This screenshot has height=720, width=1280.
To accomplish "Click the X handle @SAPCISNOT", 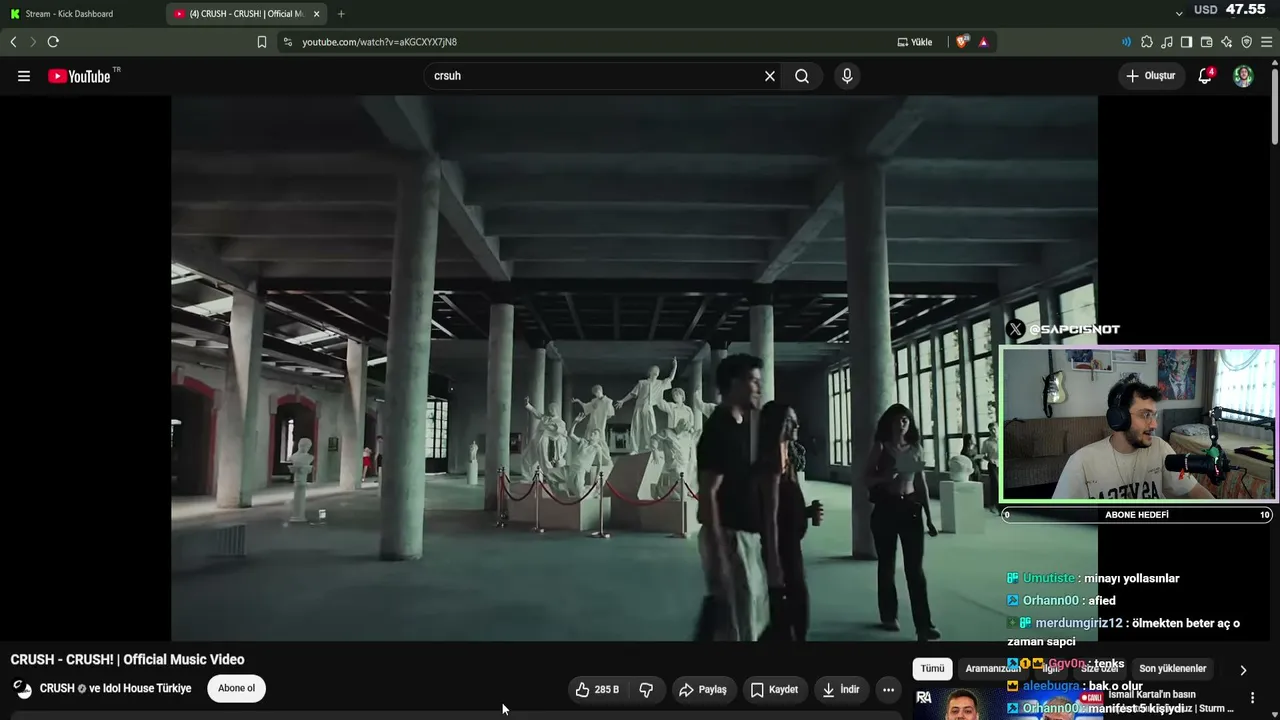I will point(1074,329).
